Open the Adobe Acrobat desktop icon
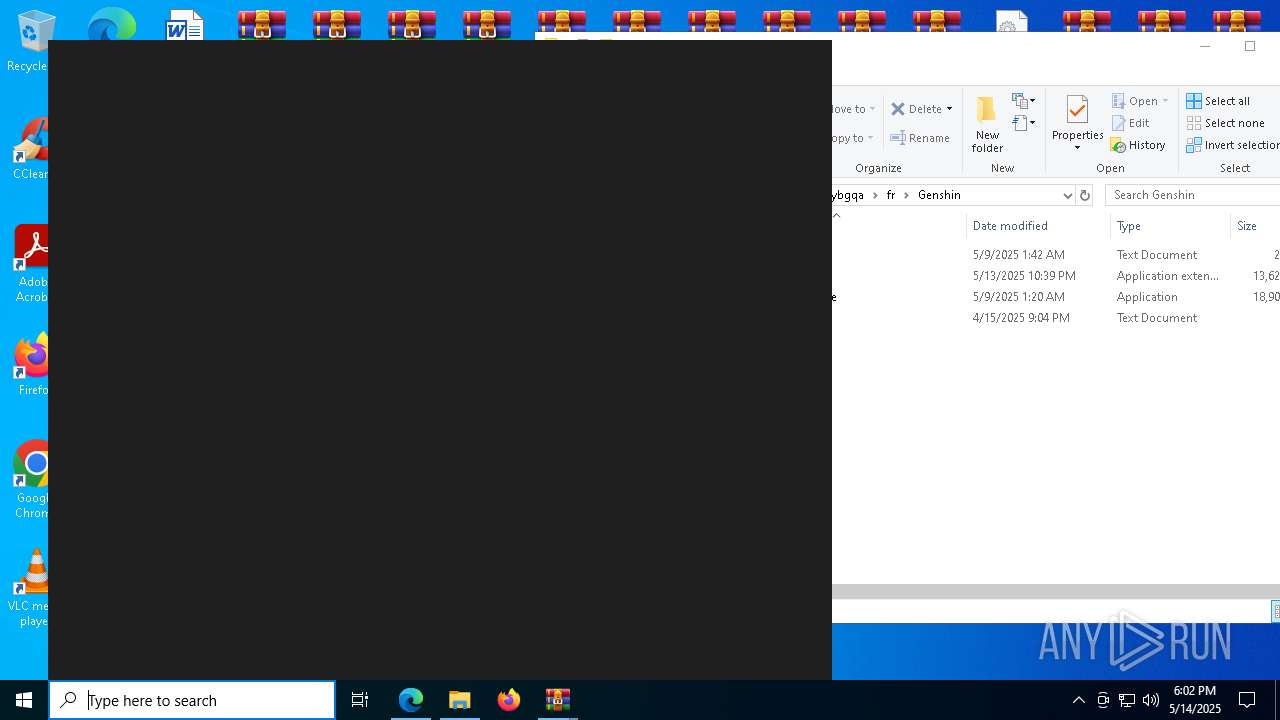This screenshot has height=720, width=1280. (31, 264)
